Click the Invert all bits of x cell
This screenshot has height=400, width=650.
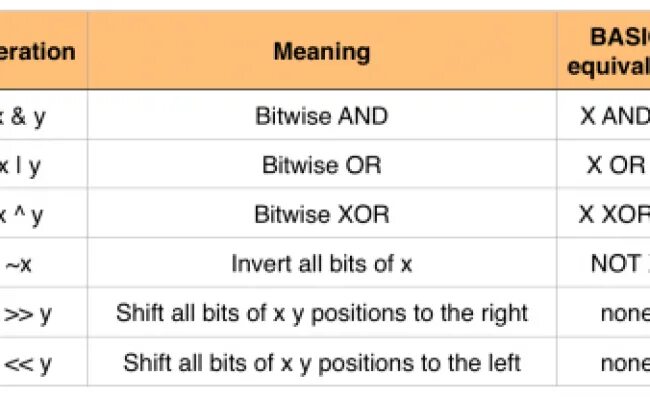tap(321, 263)
